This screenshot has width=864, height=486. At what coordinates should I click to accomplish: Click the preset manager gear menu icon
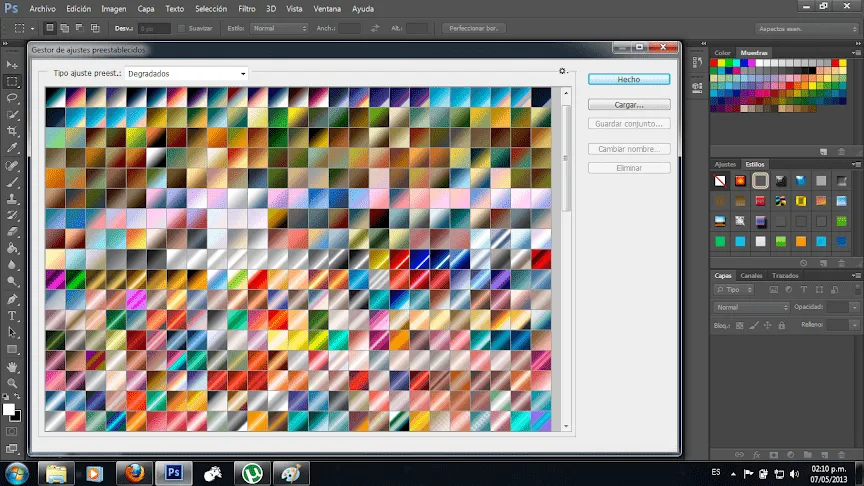click(563, 71)
